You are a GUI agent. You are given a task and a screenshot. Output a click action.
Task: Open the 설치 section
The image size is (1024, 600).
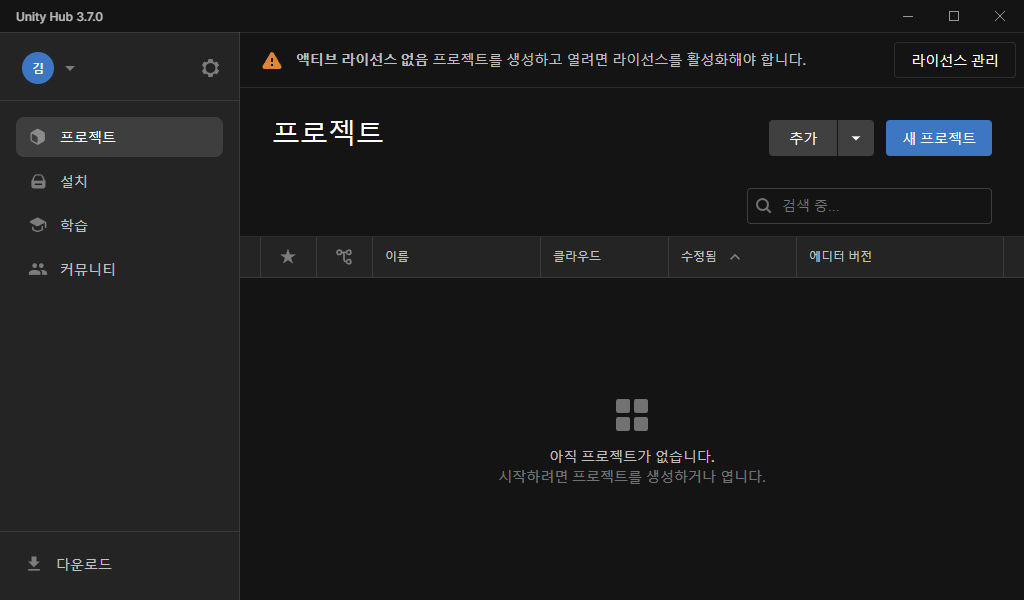click(120, 182)
